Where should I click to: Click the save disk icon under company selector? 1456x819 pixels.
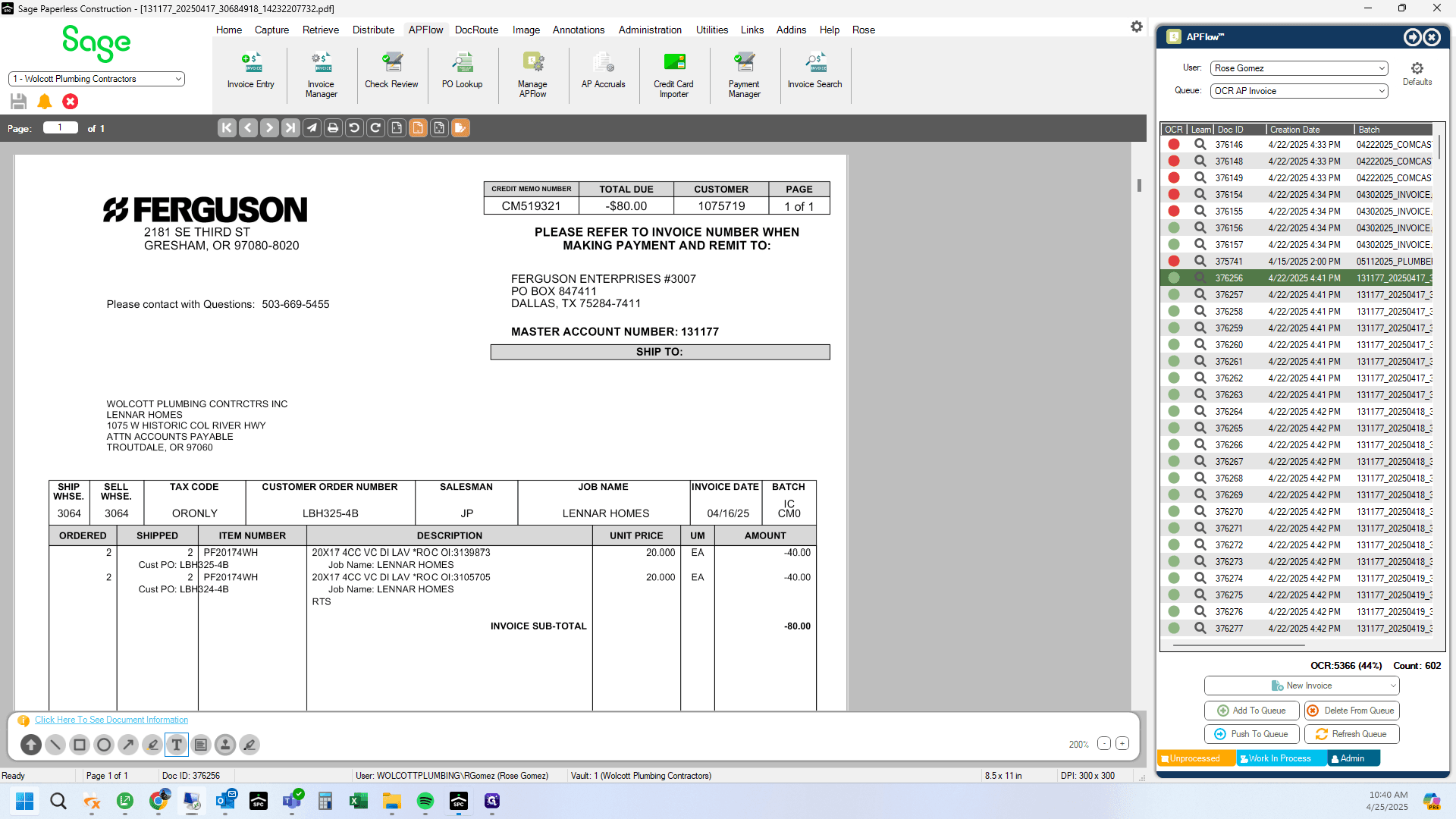[19, 101]
